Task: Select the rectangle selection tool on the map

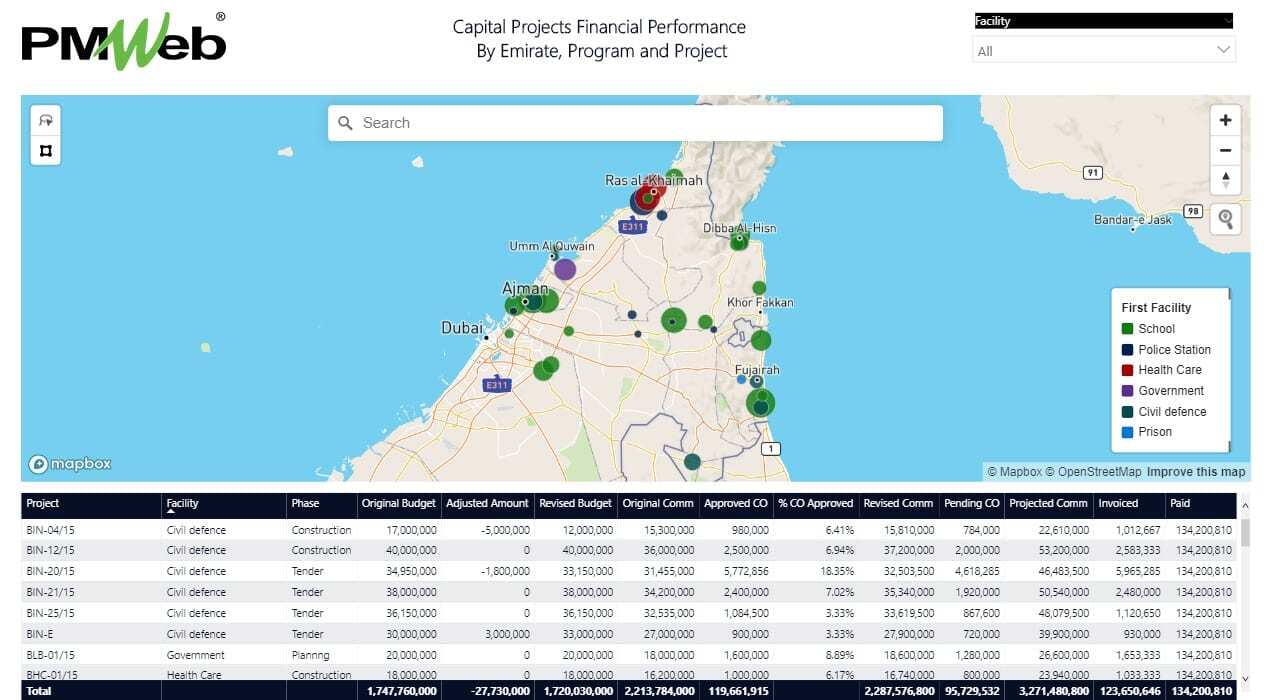Action: click(x=45, y=150)
